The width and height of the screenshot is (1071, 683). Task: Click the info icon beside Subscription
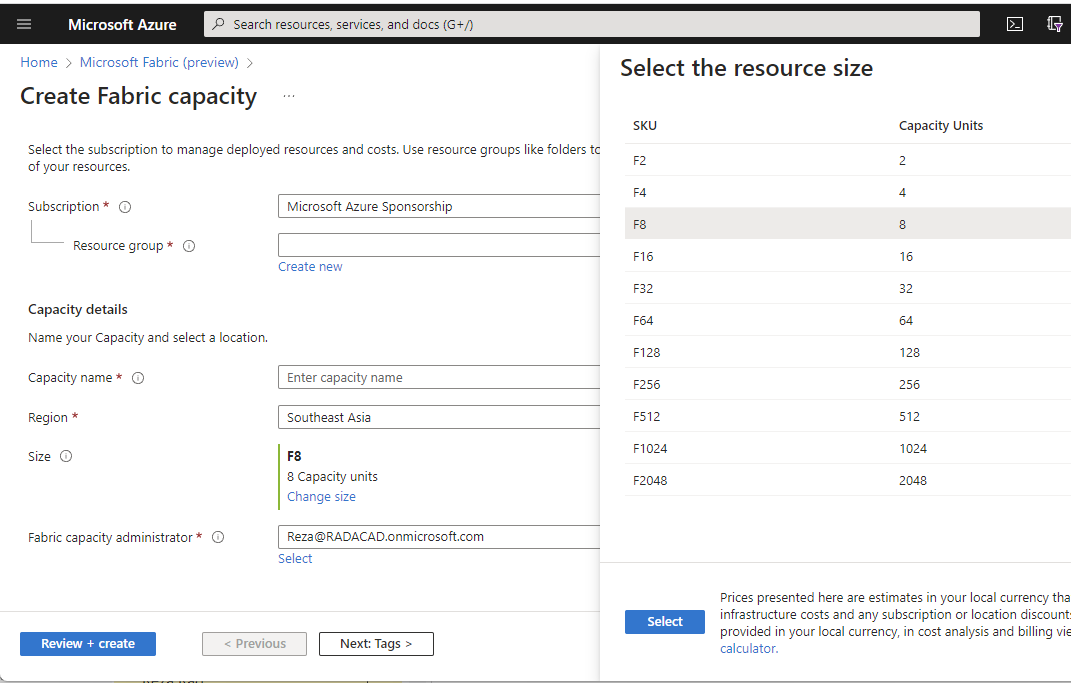click(125, 207)
